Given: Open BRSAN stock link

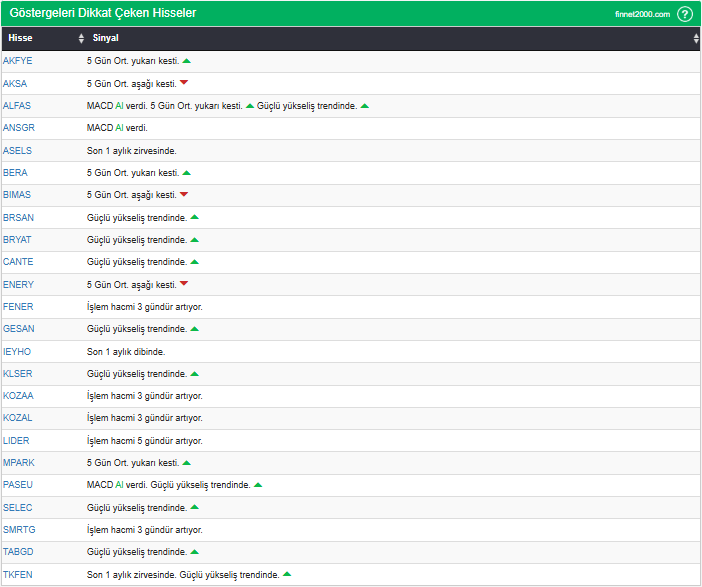Looking at the screenshot, I should coord(18,218).
